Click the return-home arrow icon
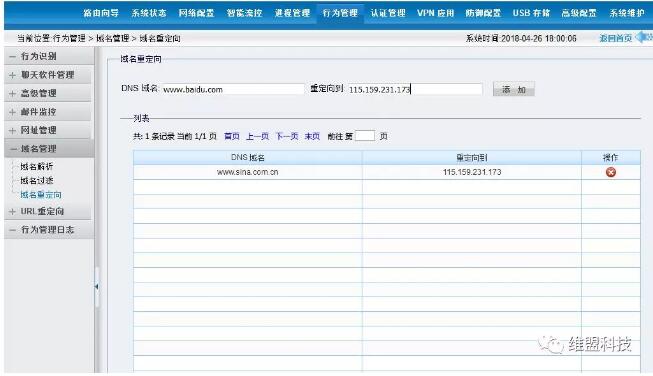Screen dimensions: 653x376 pyautogui.click(x=643, y=37)
